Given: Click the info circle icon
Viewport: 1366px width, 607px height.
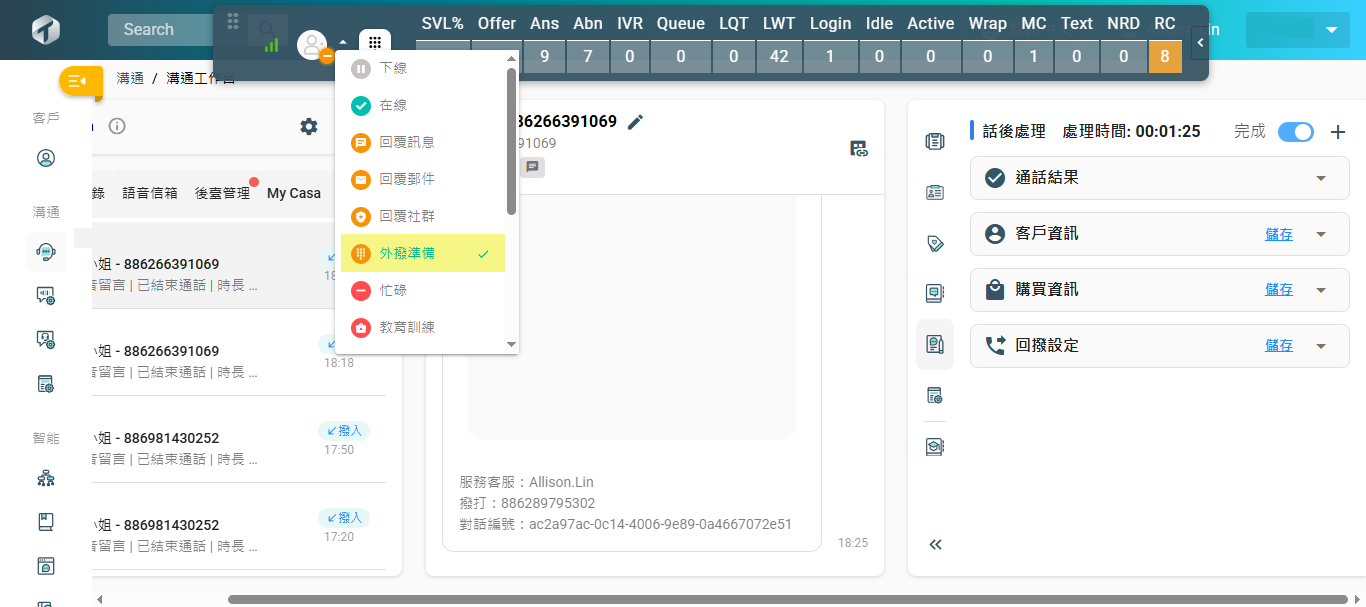Looking at the screenshot, I should tap(117, 126).
